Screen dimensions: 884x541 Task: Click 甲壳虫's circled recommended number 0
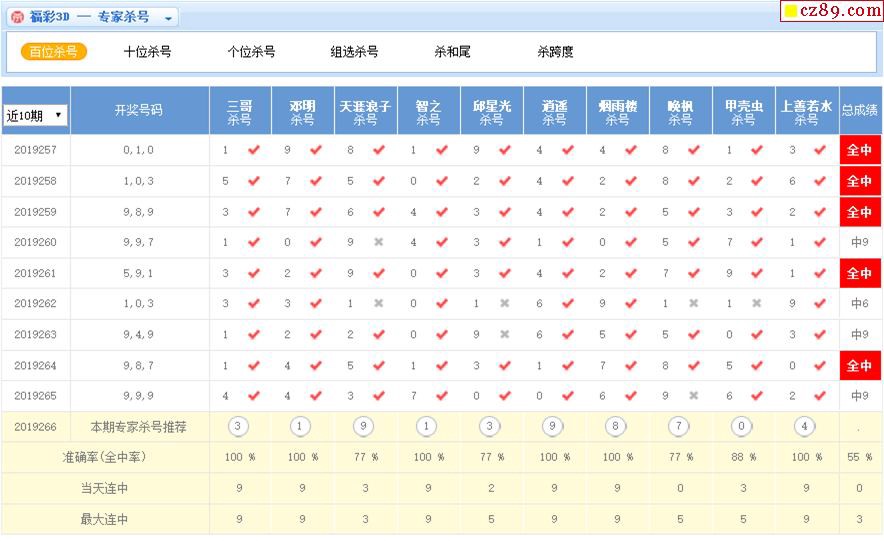(742, 427)
